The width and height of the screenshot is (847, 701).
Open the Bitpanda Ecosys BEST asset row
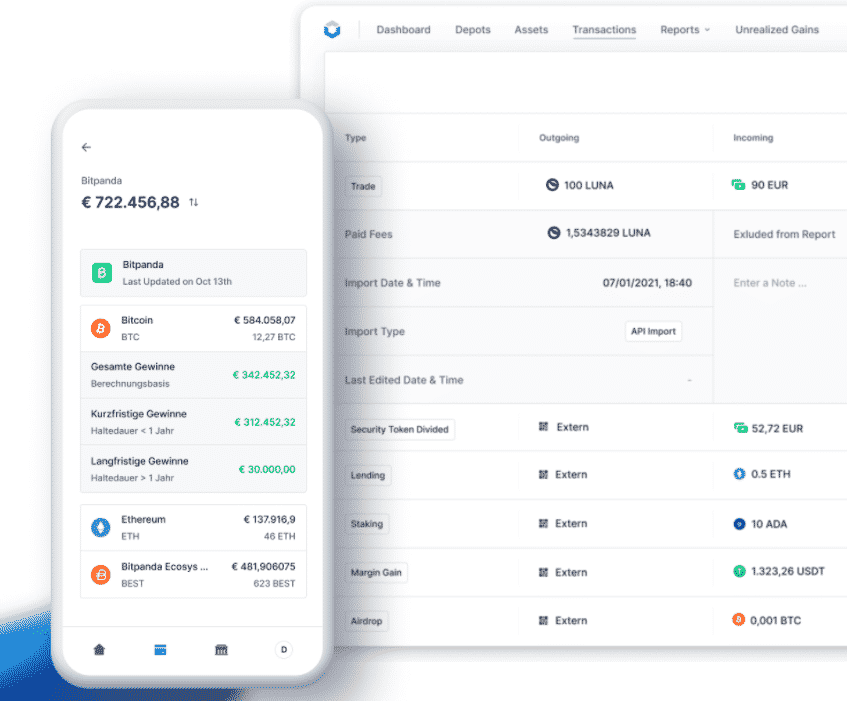(193, 575)
